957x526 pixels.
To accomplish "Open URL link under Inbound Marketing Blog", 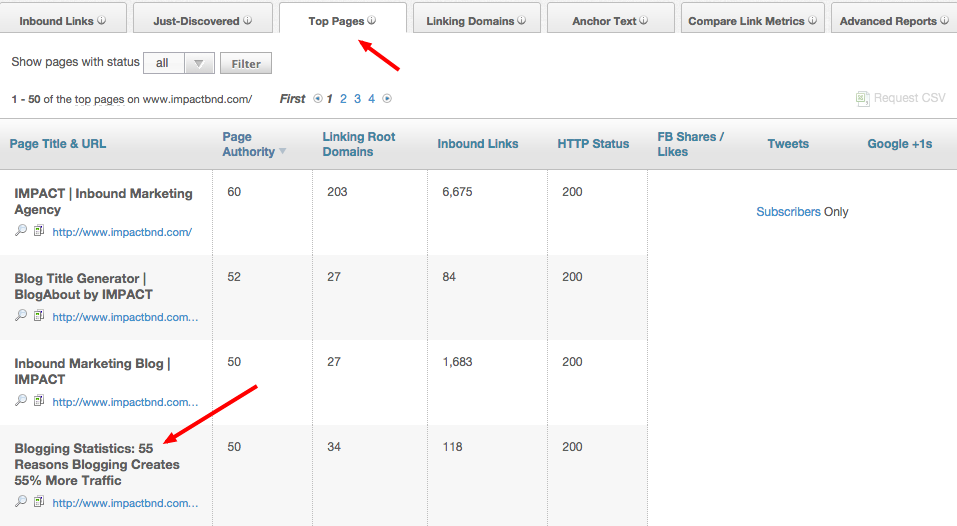I will [x=125, y=402].
